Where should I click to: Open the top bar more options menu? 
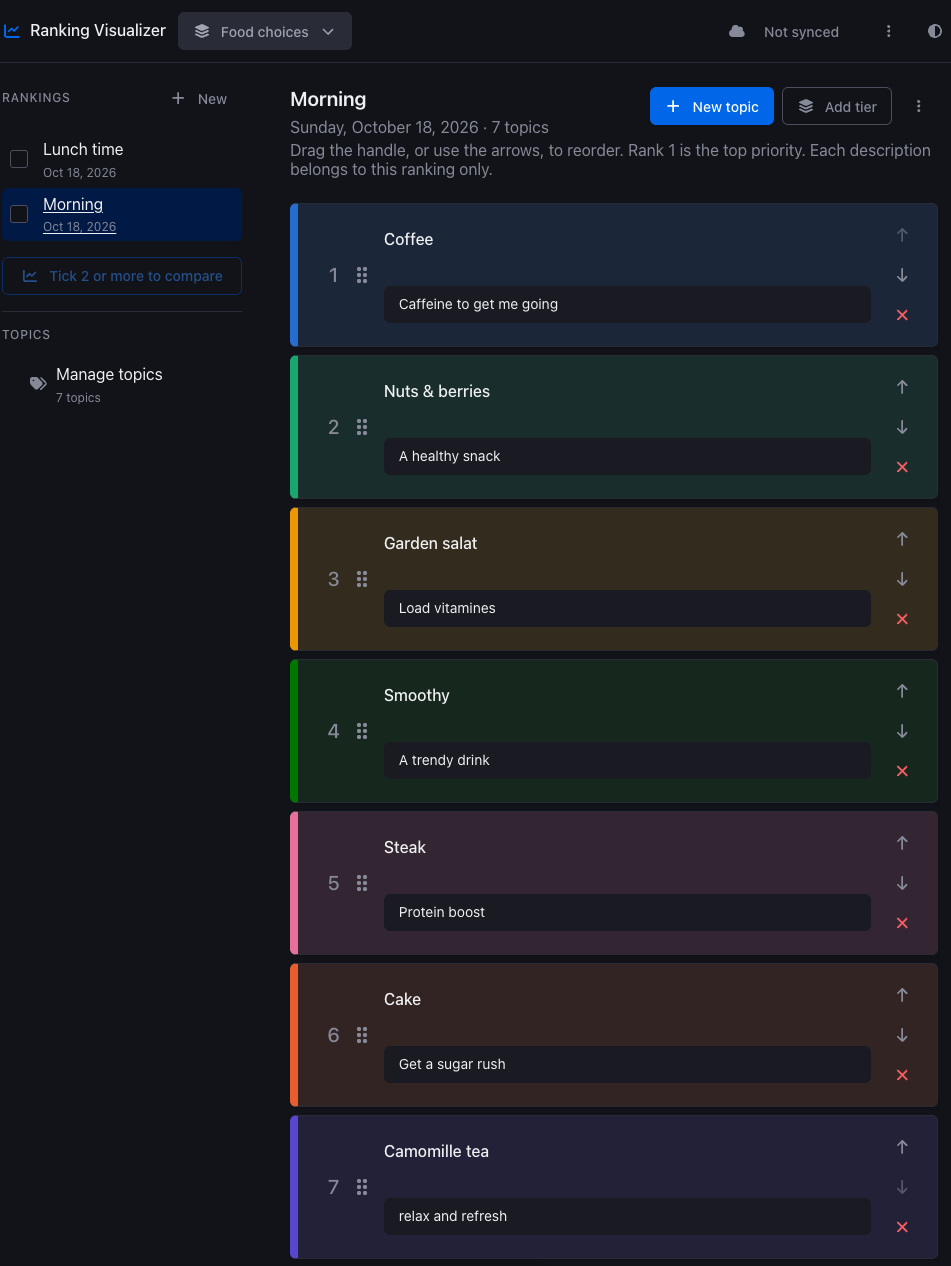coord(888,32)
